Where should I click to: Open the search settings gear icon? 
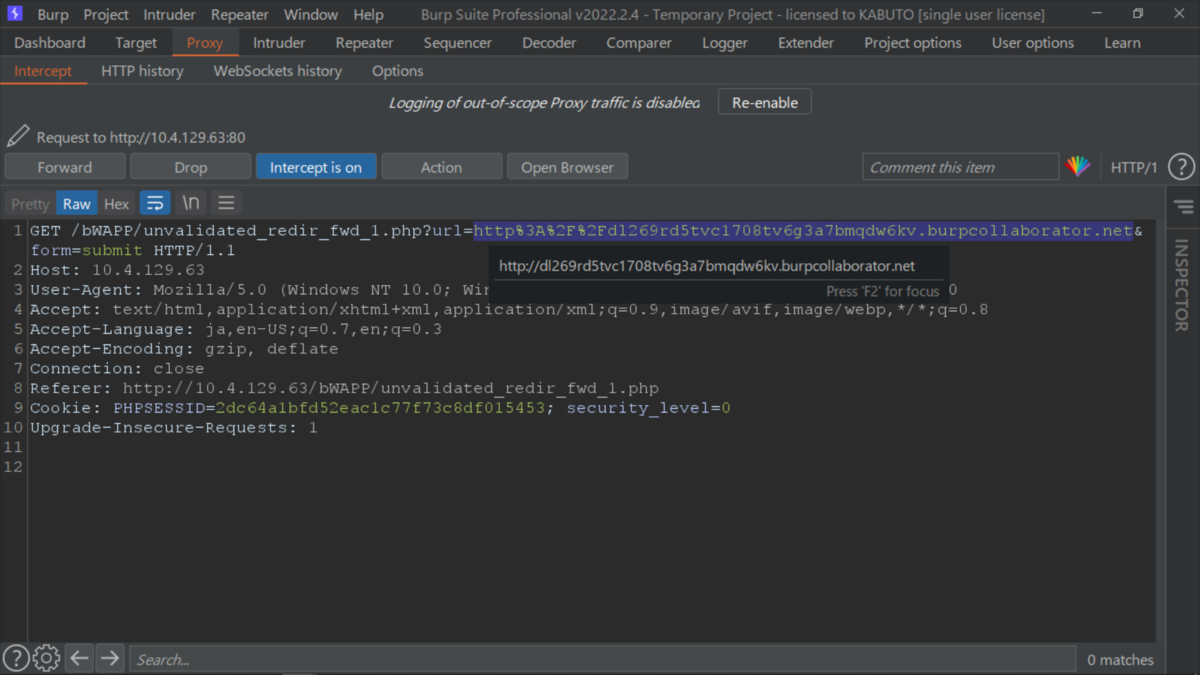click(x=46, y=658)
